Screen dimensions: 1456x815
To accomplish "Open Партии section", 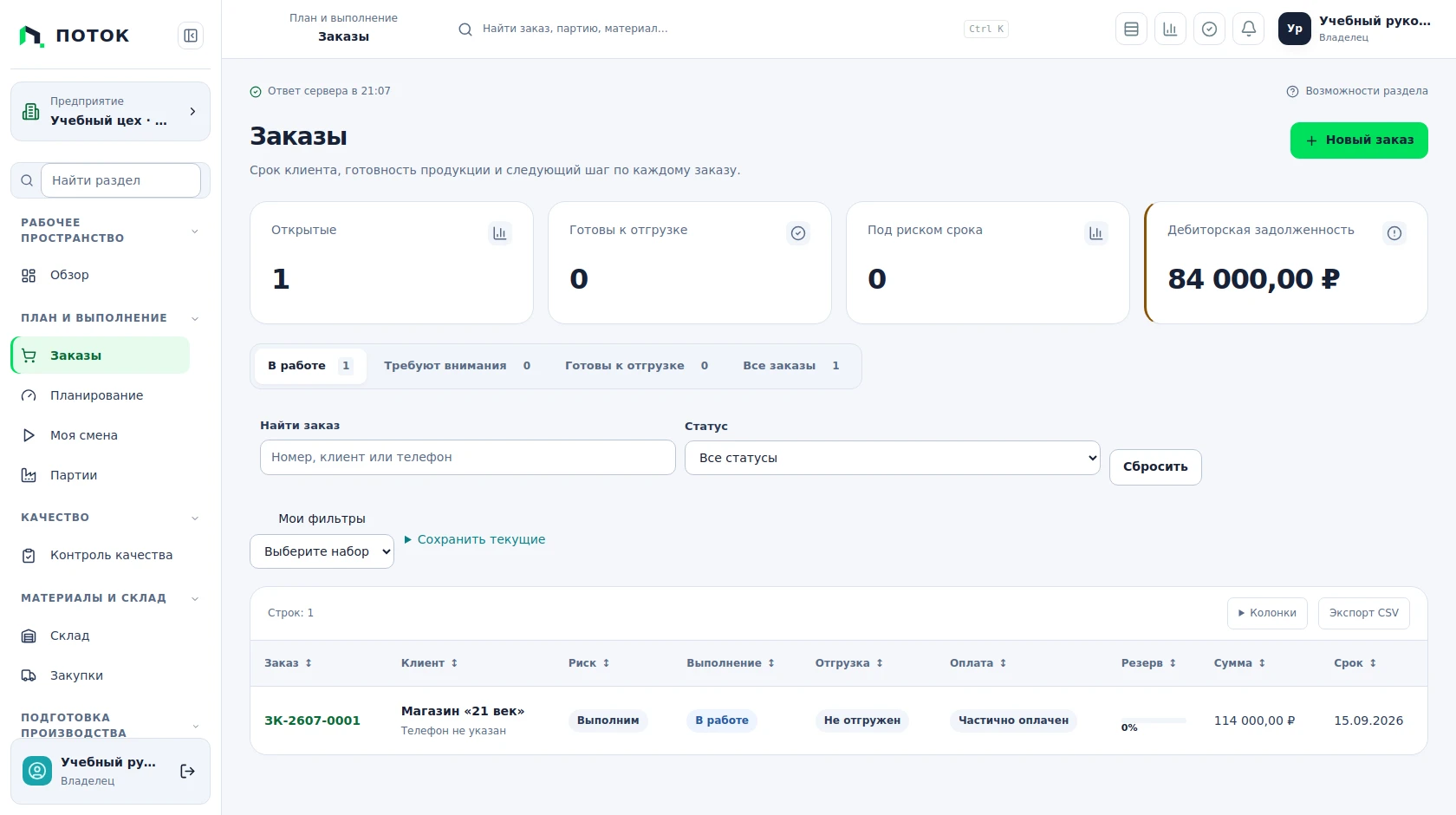I will pos(100,475).
